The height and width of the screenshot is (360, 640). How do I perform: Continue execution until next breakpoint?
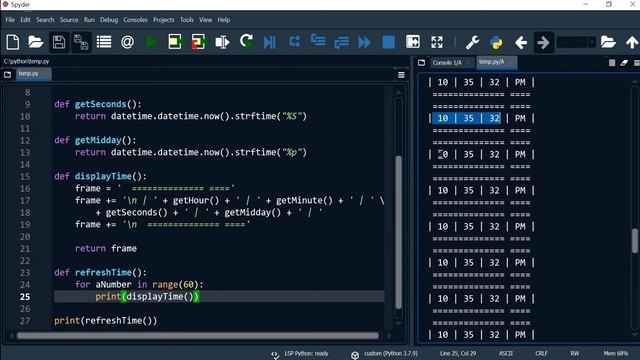364,42
